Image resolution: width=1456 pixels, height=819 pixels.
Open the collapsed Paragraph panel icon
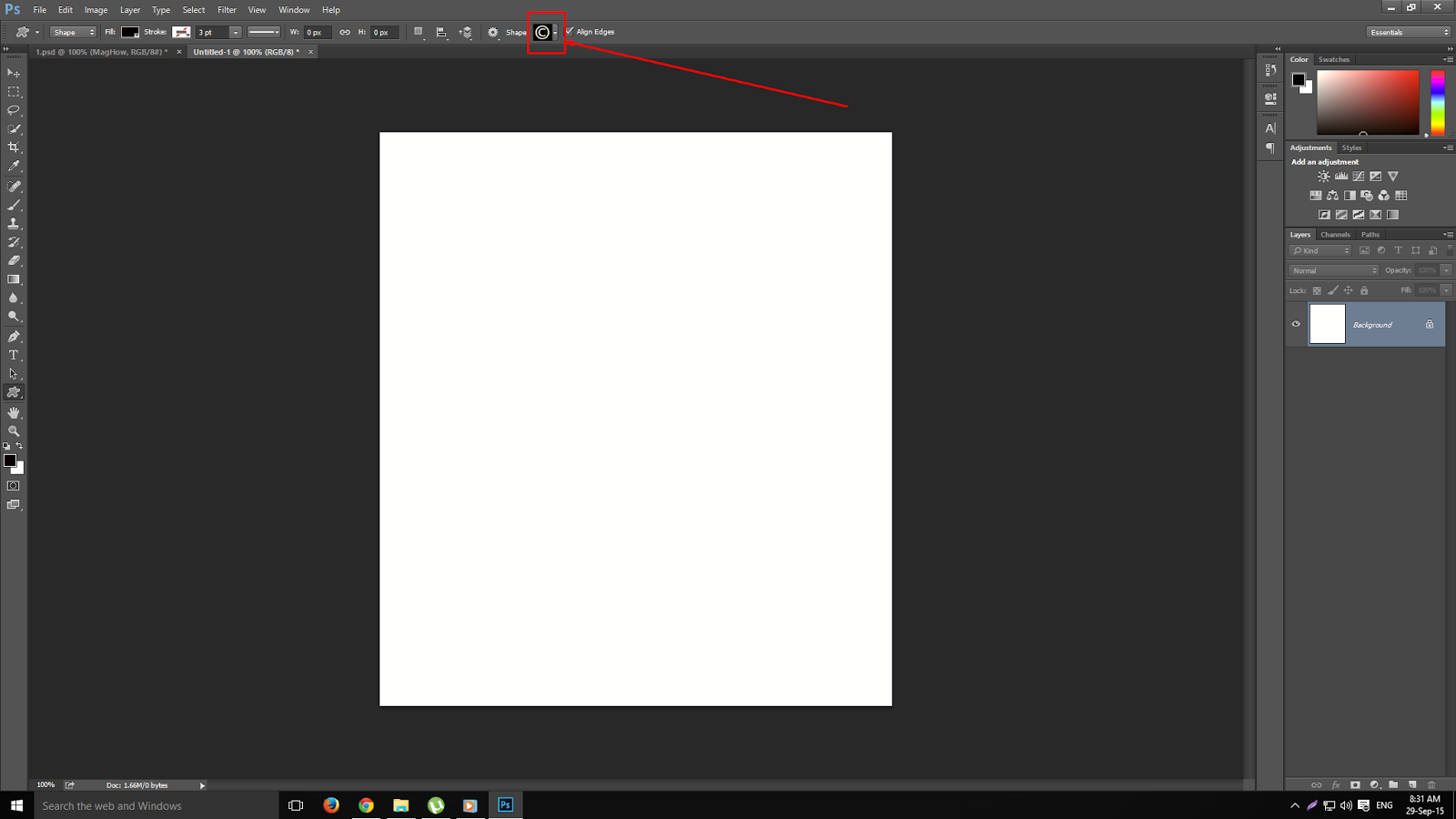[x=1270, y=147]
